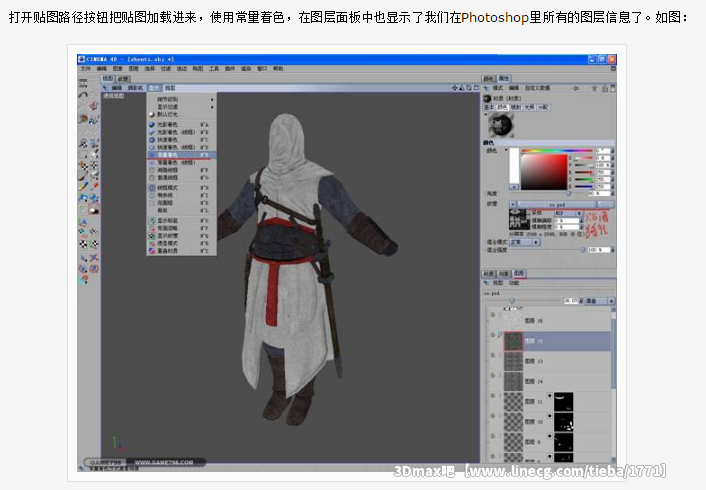The width and height of the screenshot is (706, 490).
Task: Click the lock icon in attribute header
Action: click(x=605, y=88)
